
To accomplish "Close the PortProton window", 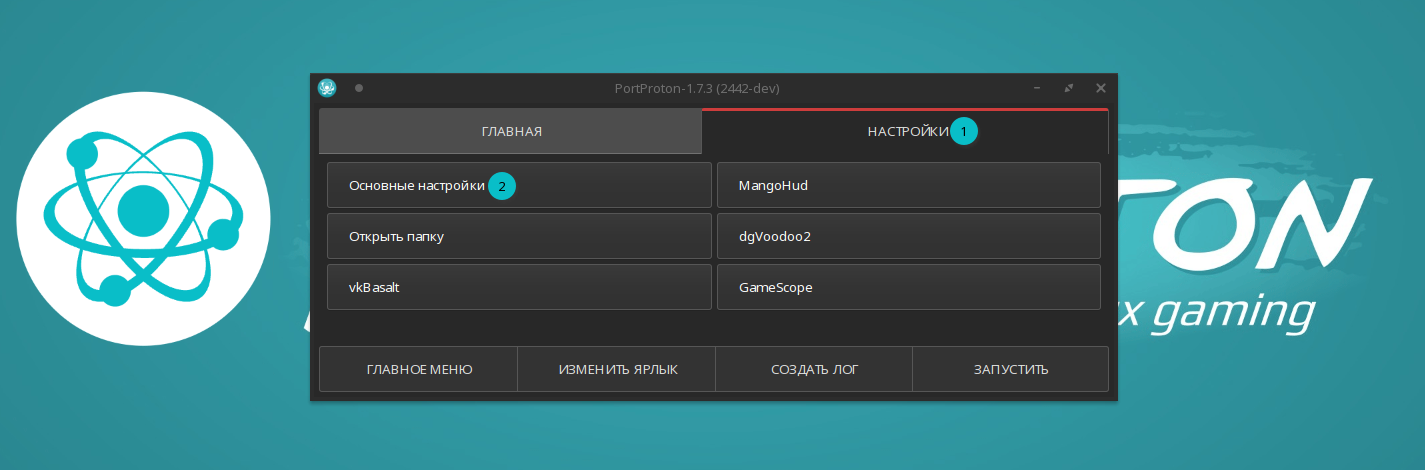I will click(x=1101, y=88).
